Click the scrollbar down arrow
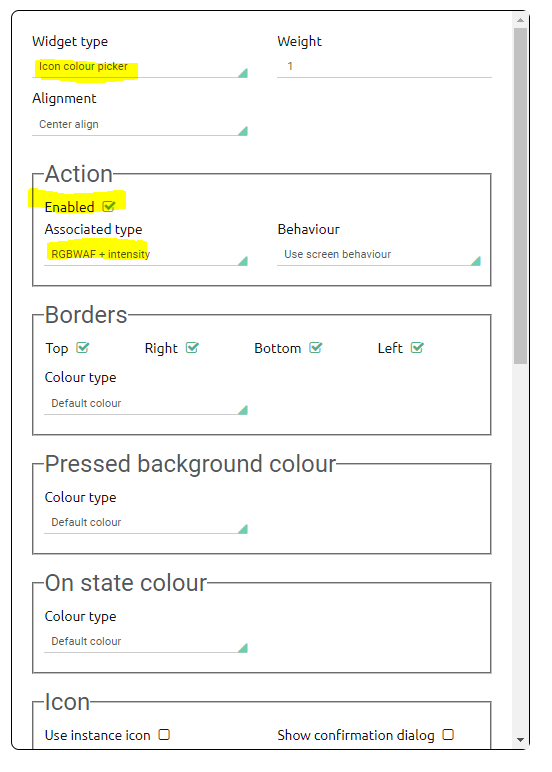The width and height of the screenshot is (552, 772). (520, 740)
